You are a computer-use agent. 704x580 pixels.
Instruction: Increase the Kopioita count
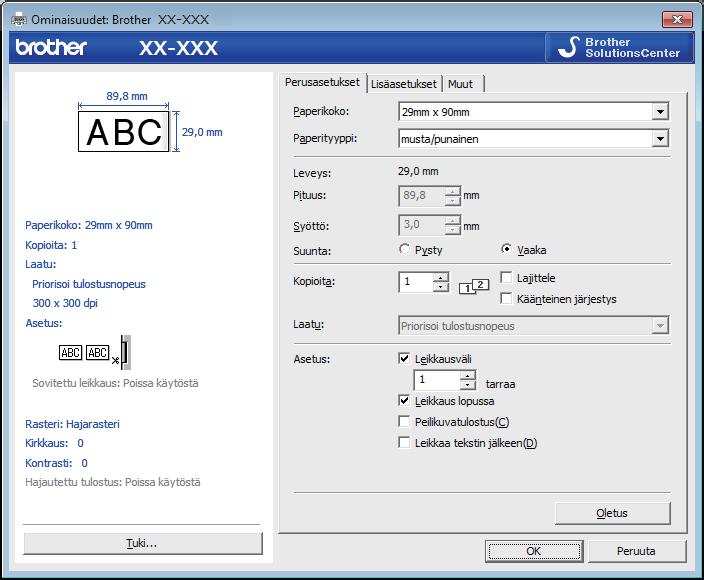pos(441,277)
